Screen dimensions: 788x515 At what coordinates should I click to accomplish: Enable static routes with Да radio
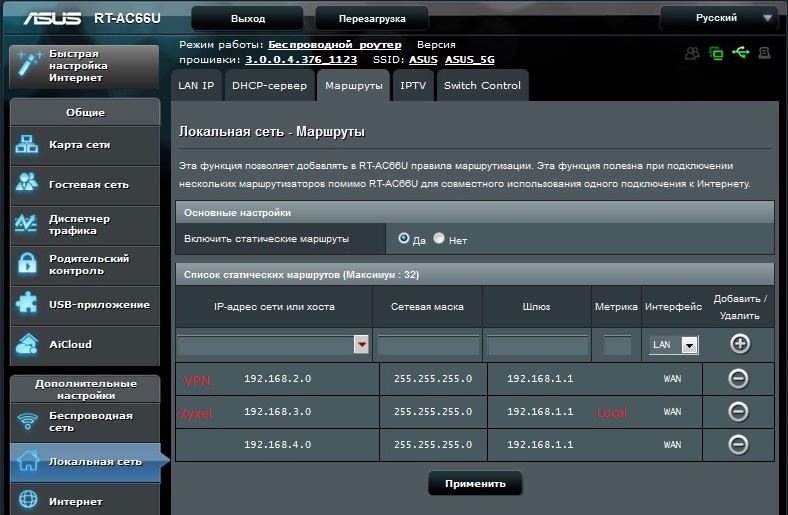tap(404, 238)
